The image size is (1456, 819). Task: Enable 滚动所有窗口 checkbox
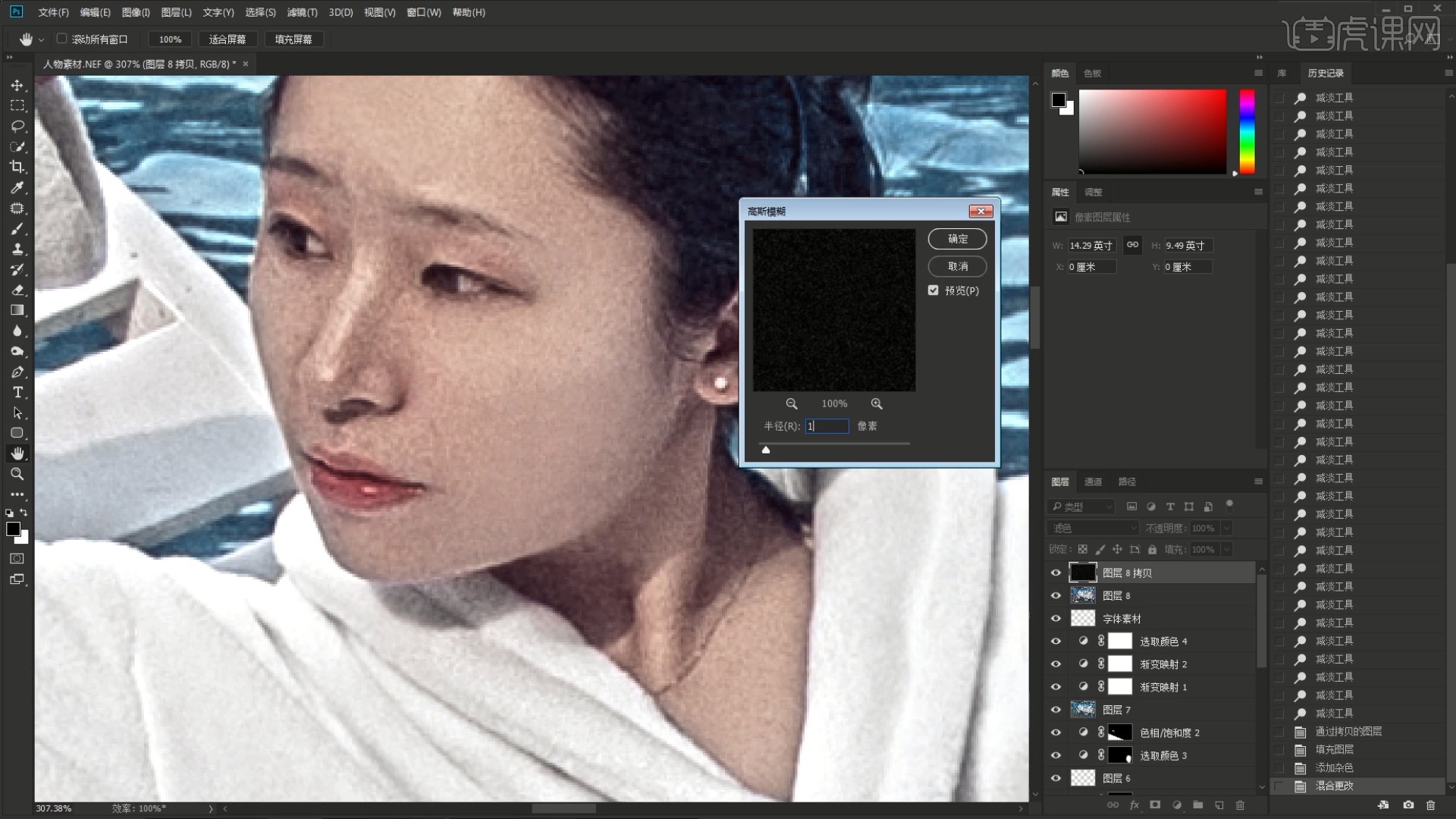pyautogui.click(x=62, y=39)
